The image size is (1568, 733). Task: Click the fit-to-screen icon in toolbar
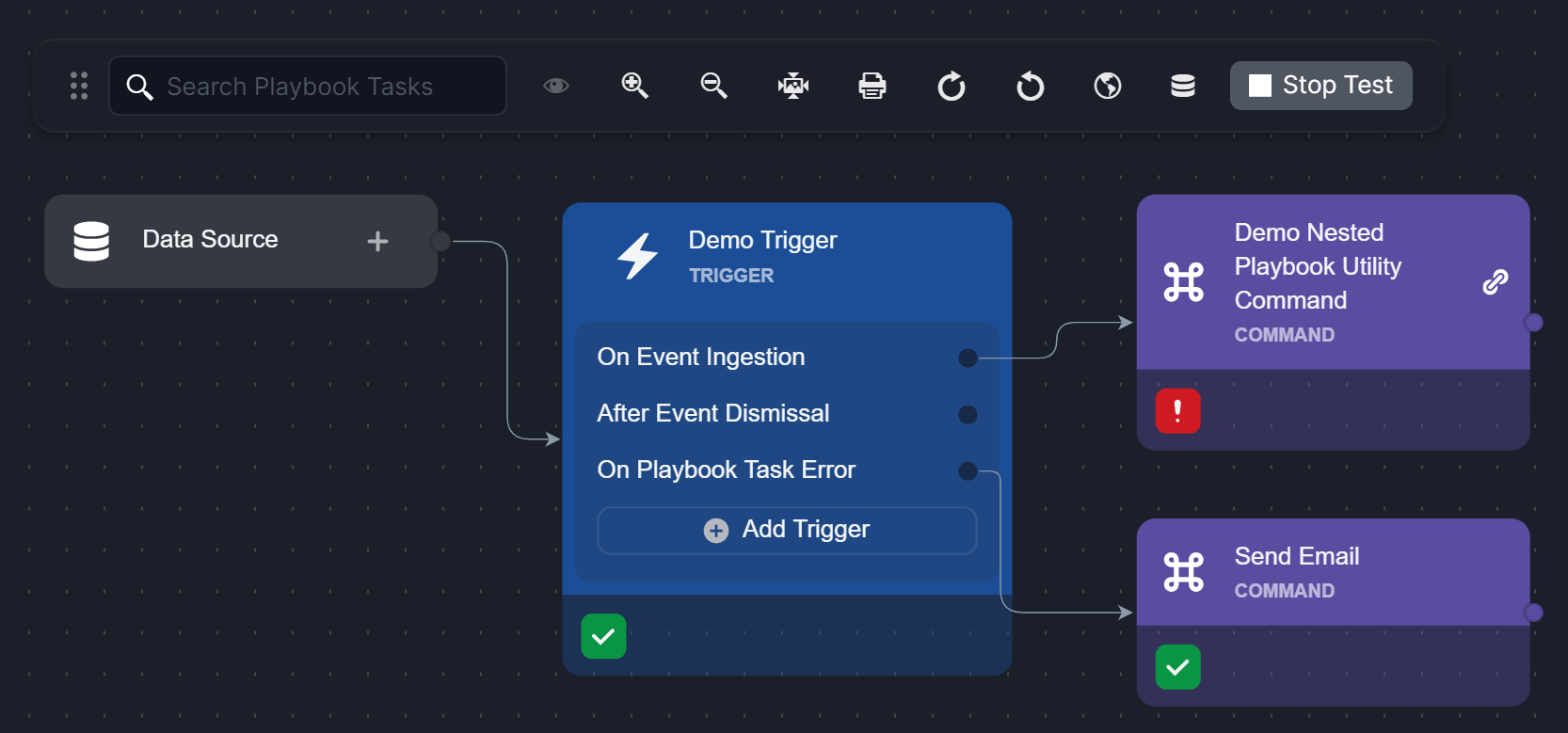pos(793,86)
